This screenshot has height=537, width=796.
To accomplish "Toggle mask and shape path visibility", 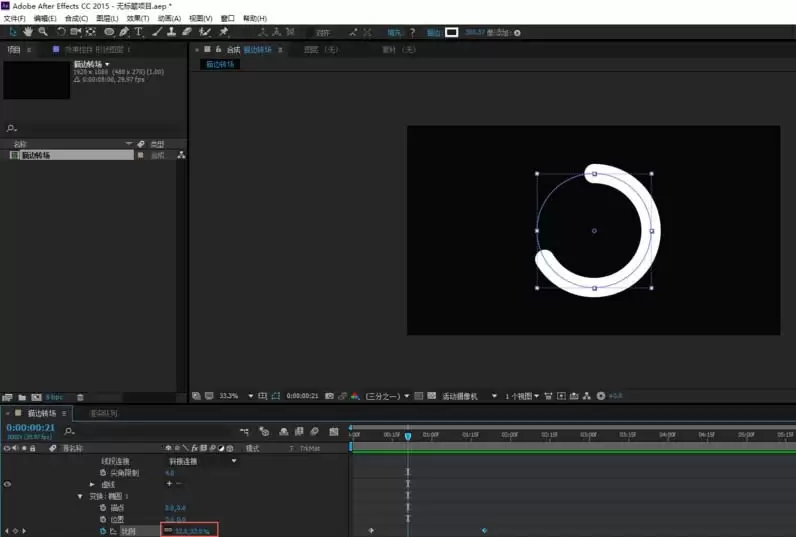I will pyautogui.click(x=276, y=396).
